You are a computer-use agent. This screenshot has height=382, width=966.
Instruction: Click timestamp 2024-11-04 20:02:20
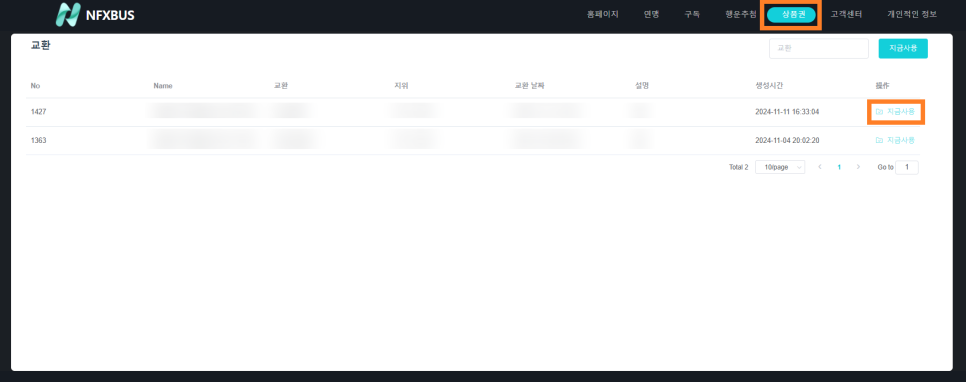pos(787,140)
